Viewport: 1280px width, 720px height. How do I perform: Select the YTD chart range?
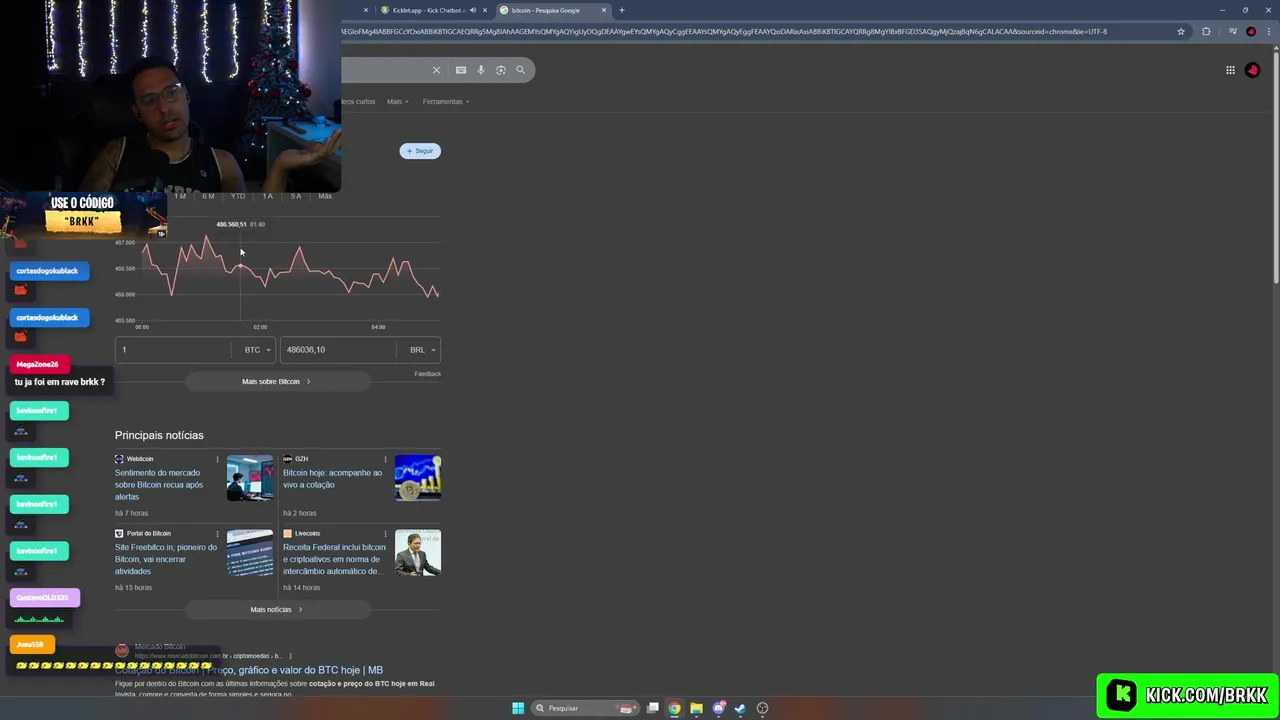(238, 196)
